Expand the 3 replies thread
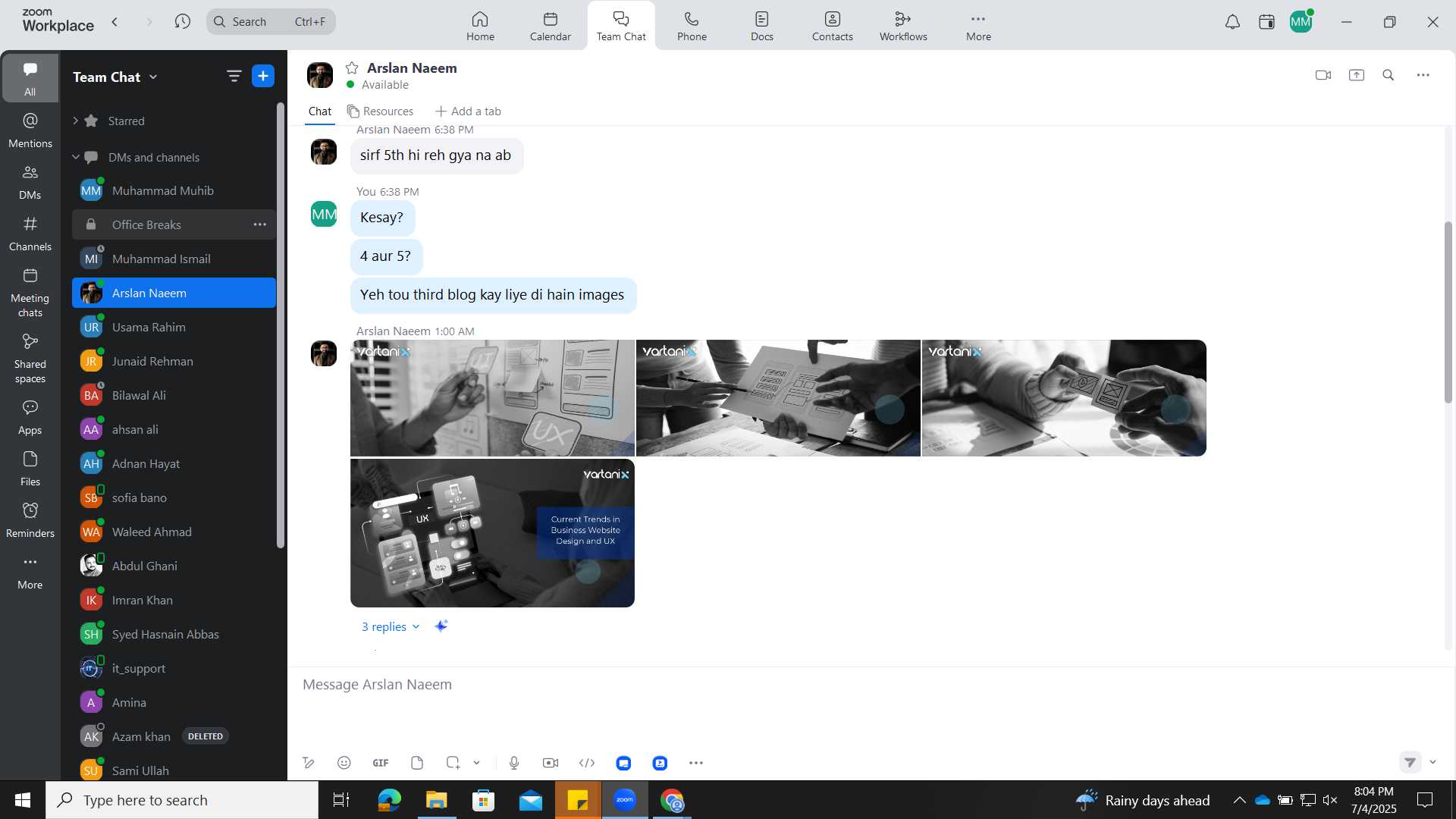The image size is (1456, 819). tap(390, 626)
